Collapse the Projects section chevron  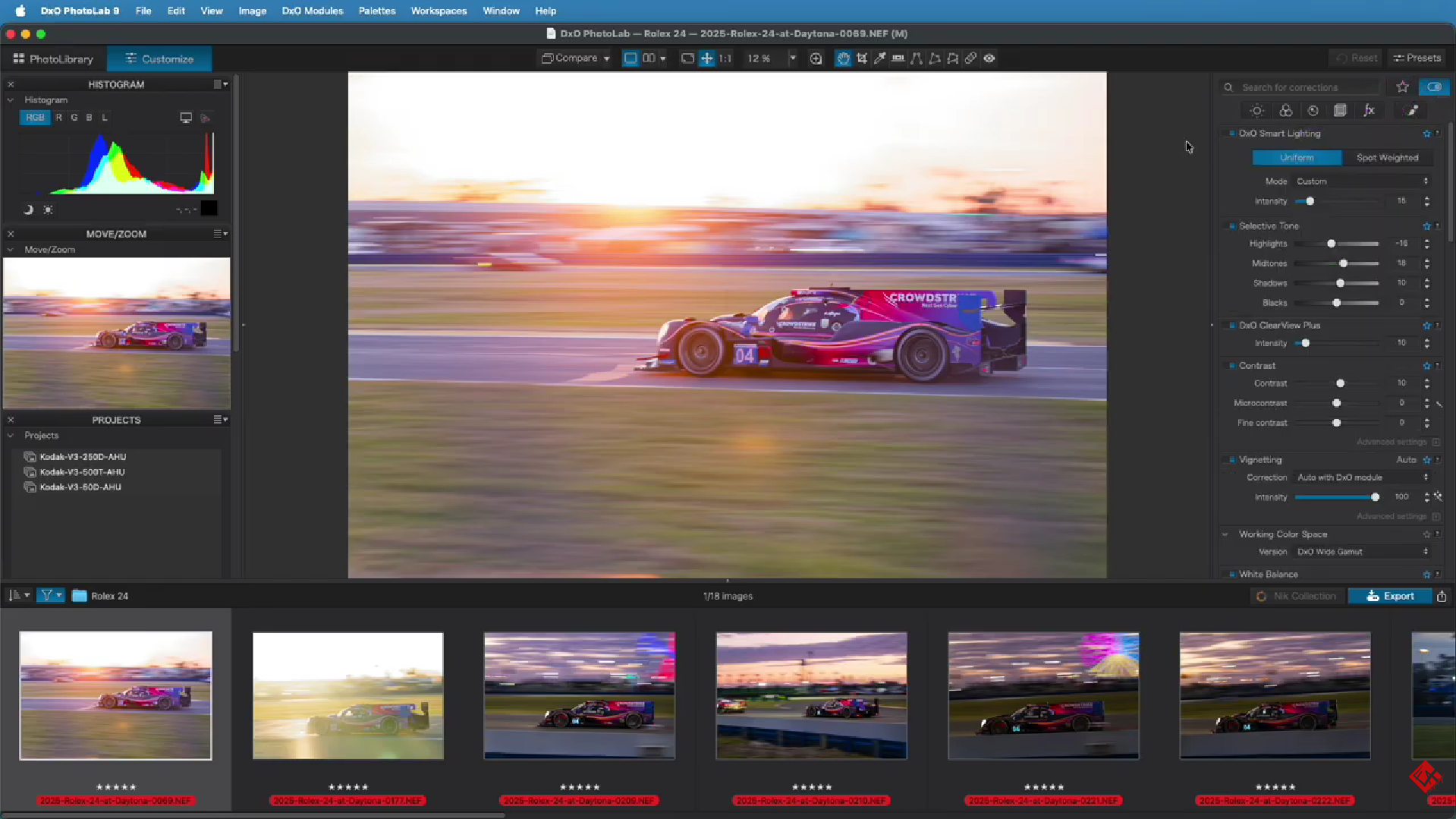coord(11,436)
